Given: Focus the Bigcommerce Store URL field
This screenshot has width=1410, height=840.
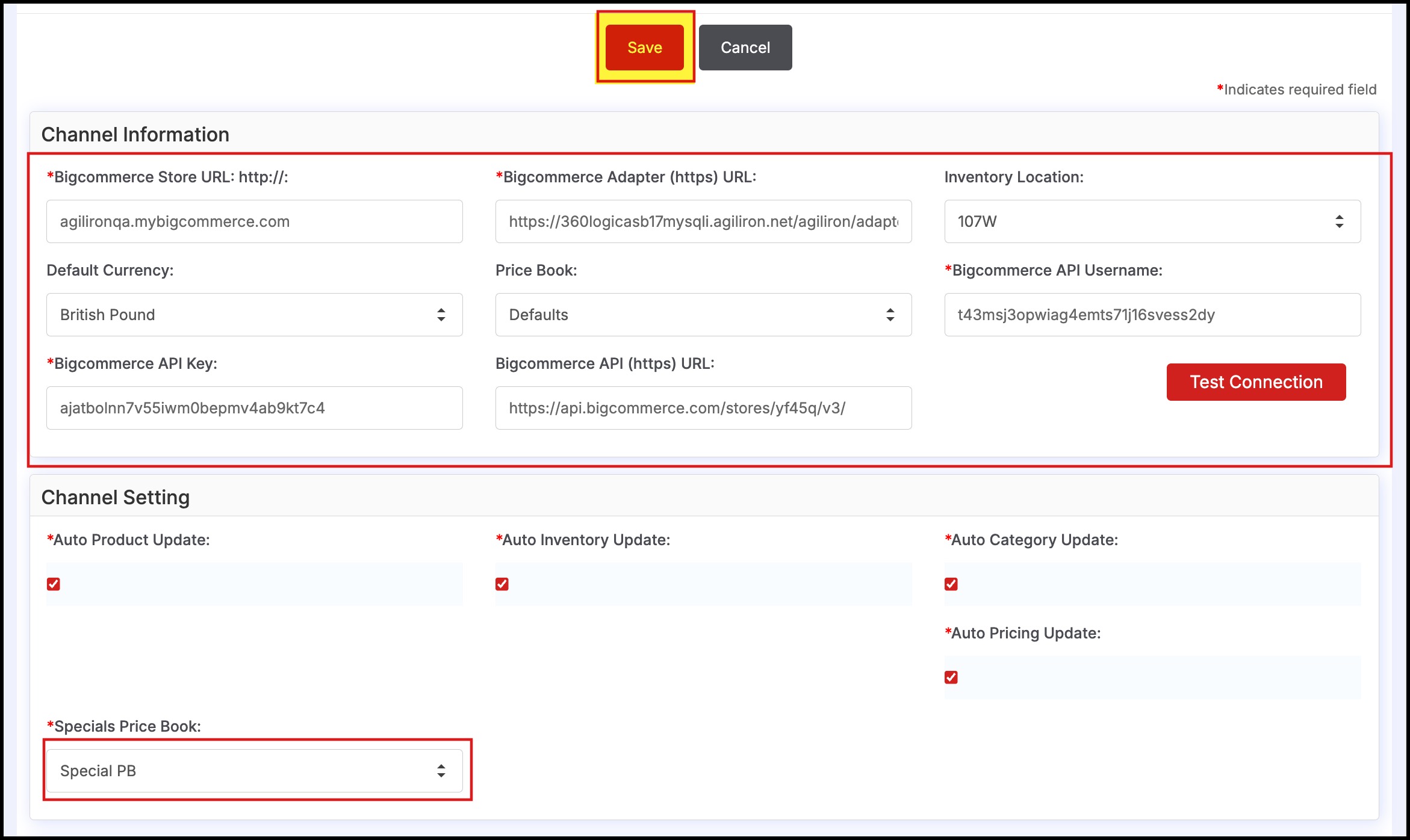Looking at the screenshot, I should 255,221.
